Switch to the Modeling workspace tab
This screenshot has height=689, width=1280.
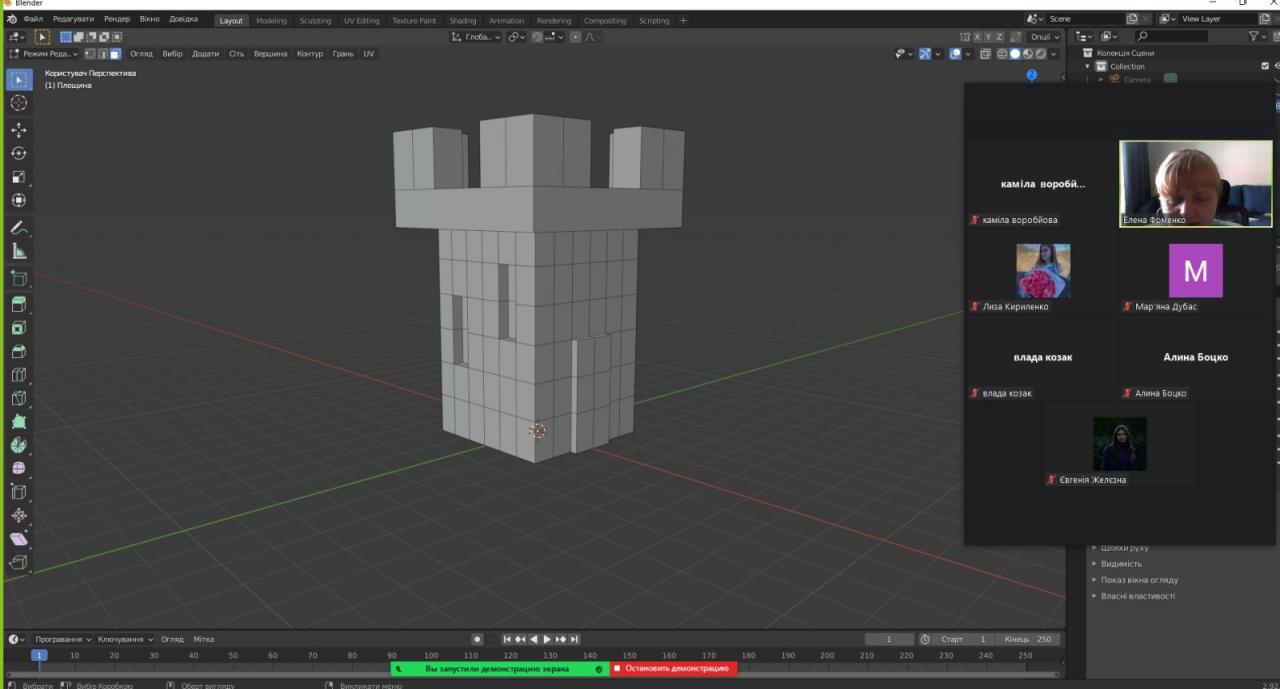click(x=270, y=20)
